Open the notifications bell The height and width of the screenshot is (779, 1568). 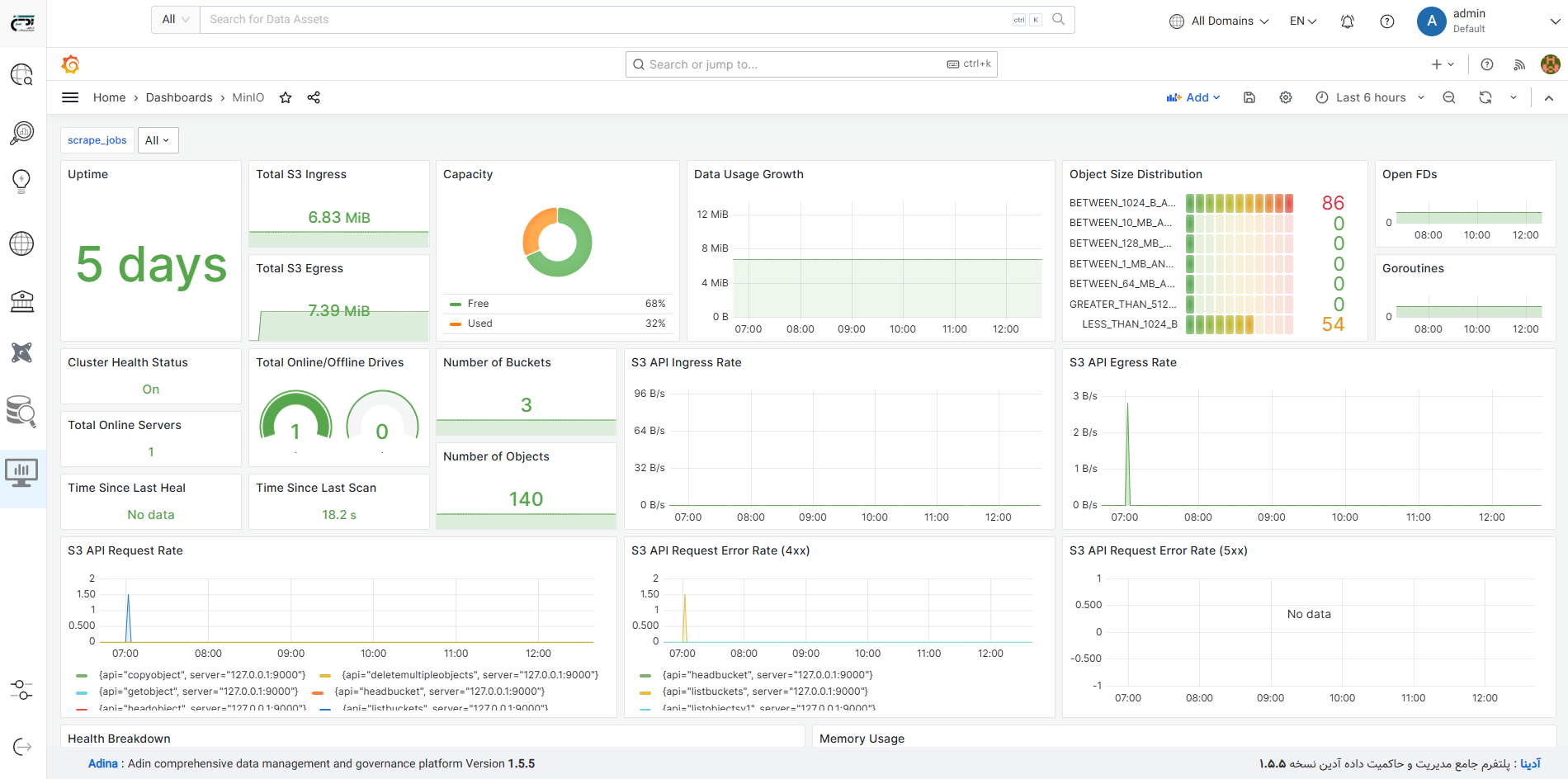point(1348,21)
